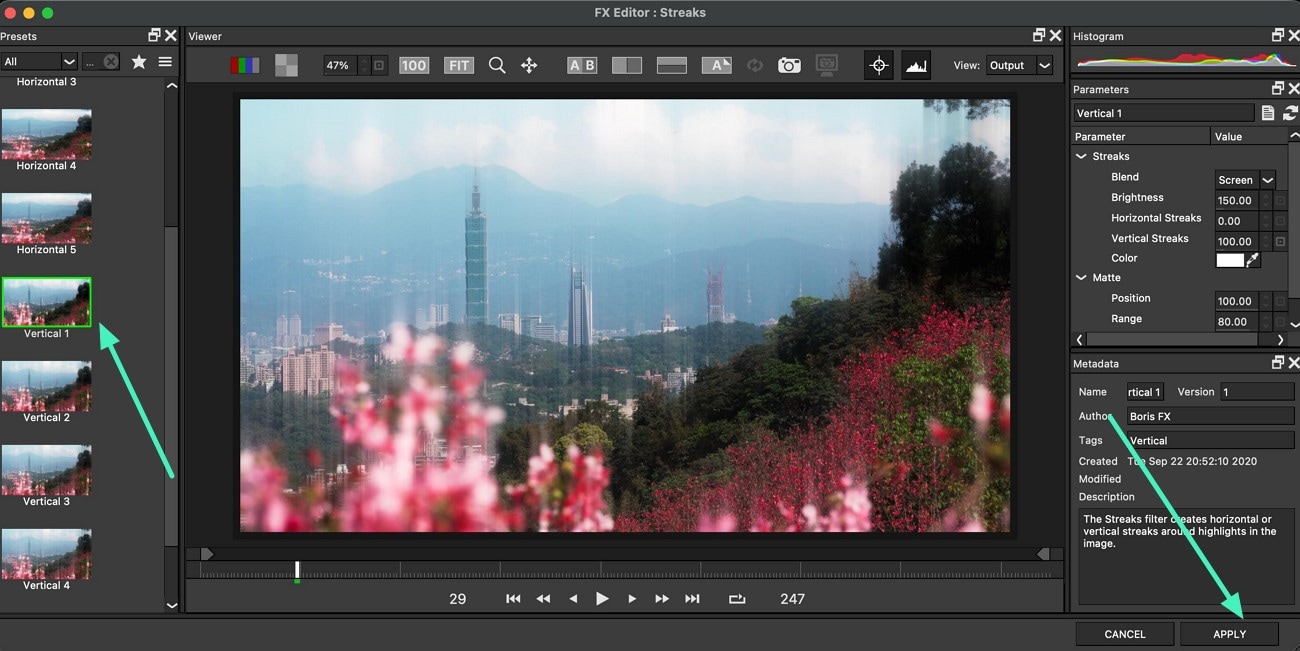Toggle the checkerboard alpha background icon

point(285,65)
